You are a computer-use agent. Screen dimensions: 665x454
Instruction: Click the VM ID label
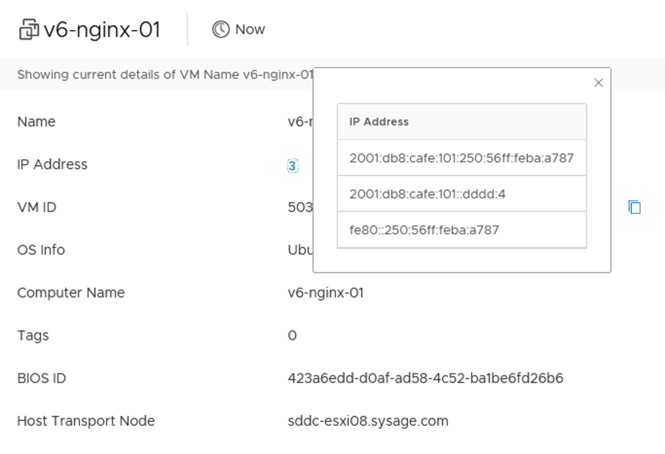tap(38, 207)
